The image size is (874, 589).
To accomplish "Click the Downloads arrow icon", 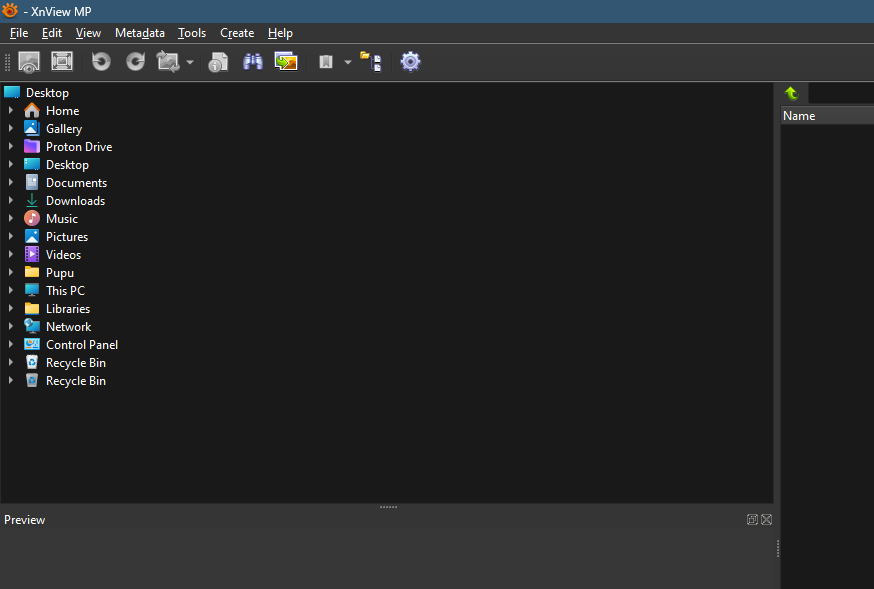I will tap(32, 201).
